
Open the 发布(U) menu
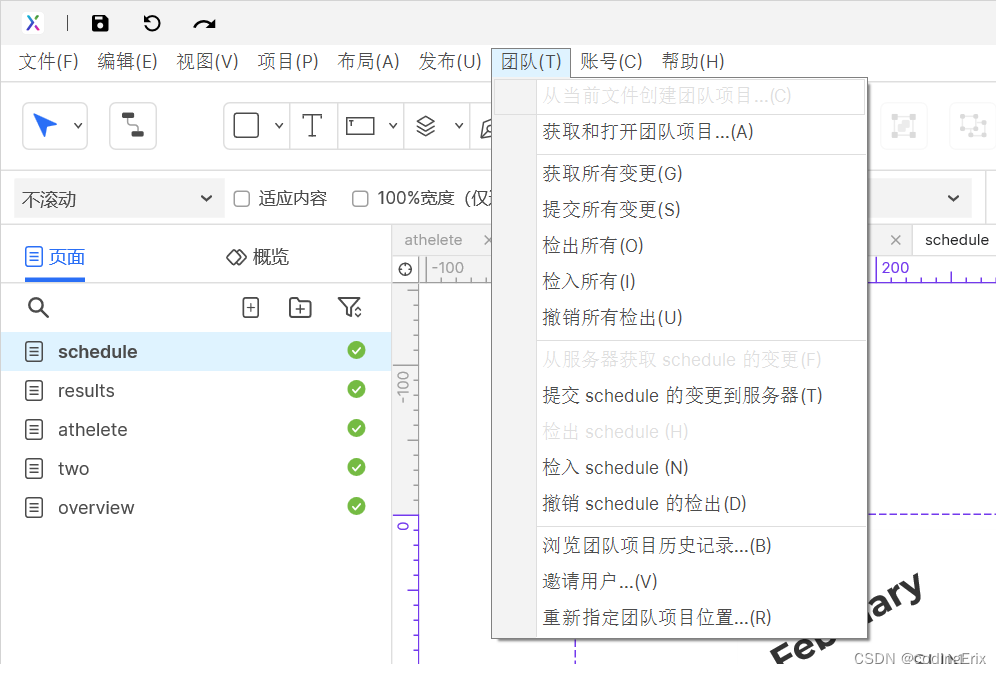450,62
